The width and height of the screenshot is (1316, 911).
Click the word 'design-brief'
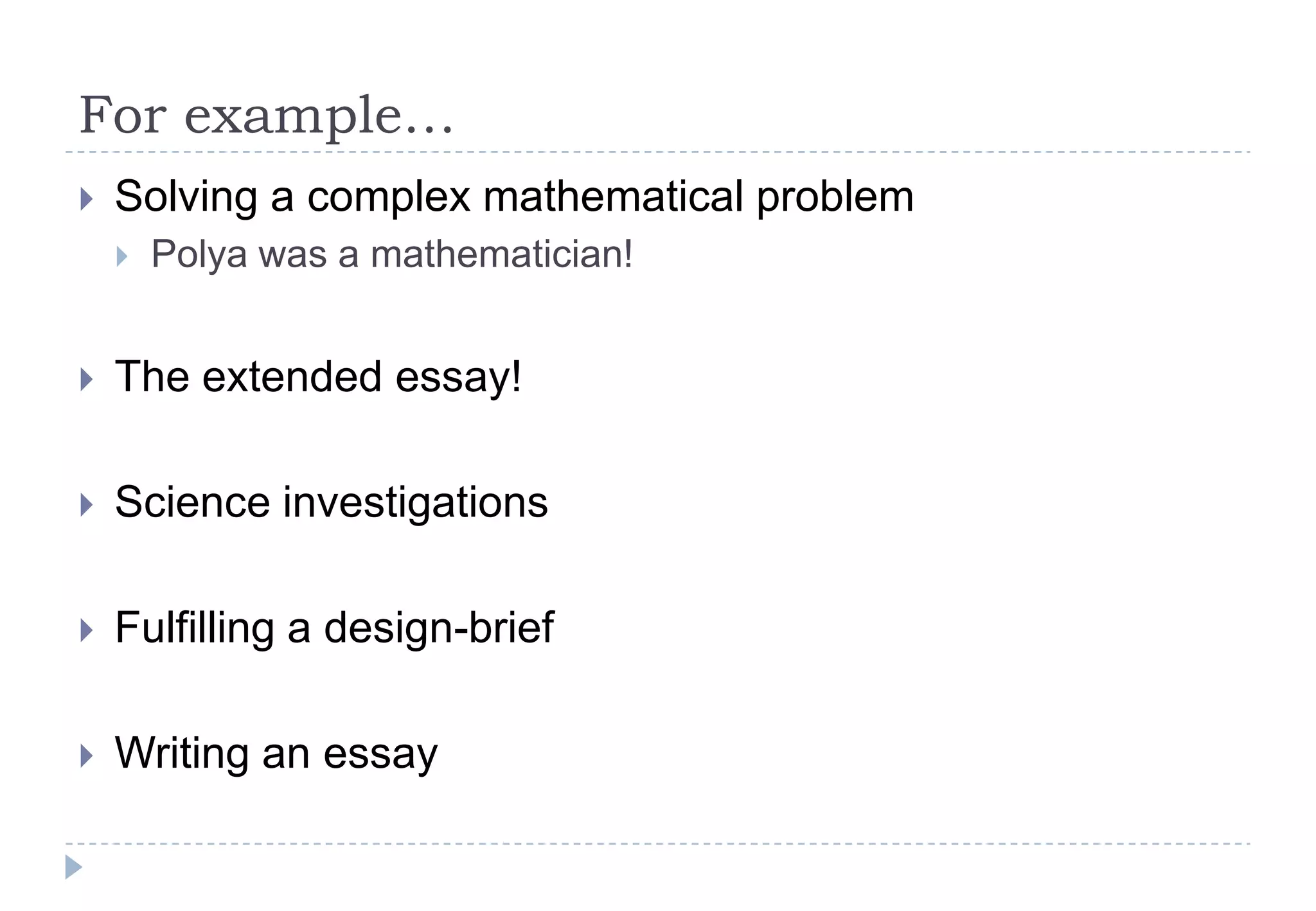(438, 628)
